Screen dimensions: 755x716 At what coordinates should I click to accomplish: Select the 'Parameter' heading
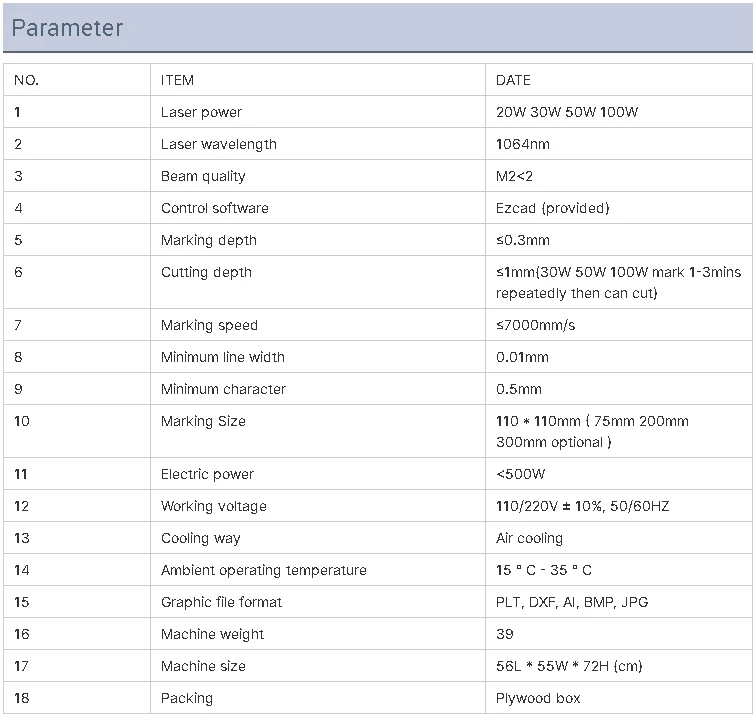pyautogui.click(x=67, y=28)
